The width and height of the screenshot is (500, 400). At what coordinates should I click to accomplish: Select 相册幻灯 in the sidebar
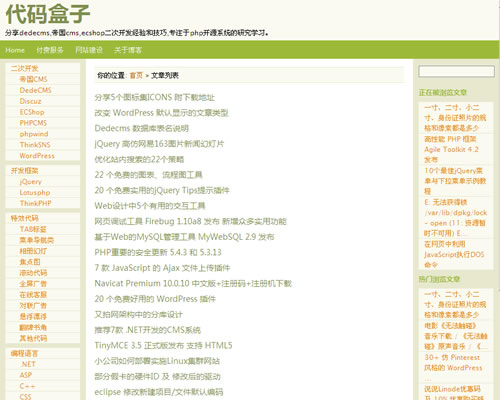33,251
